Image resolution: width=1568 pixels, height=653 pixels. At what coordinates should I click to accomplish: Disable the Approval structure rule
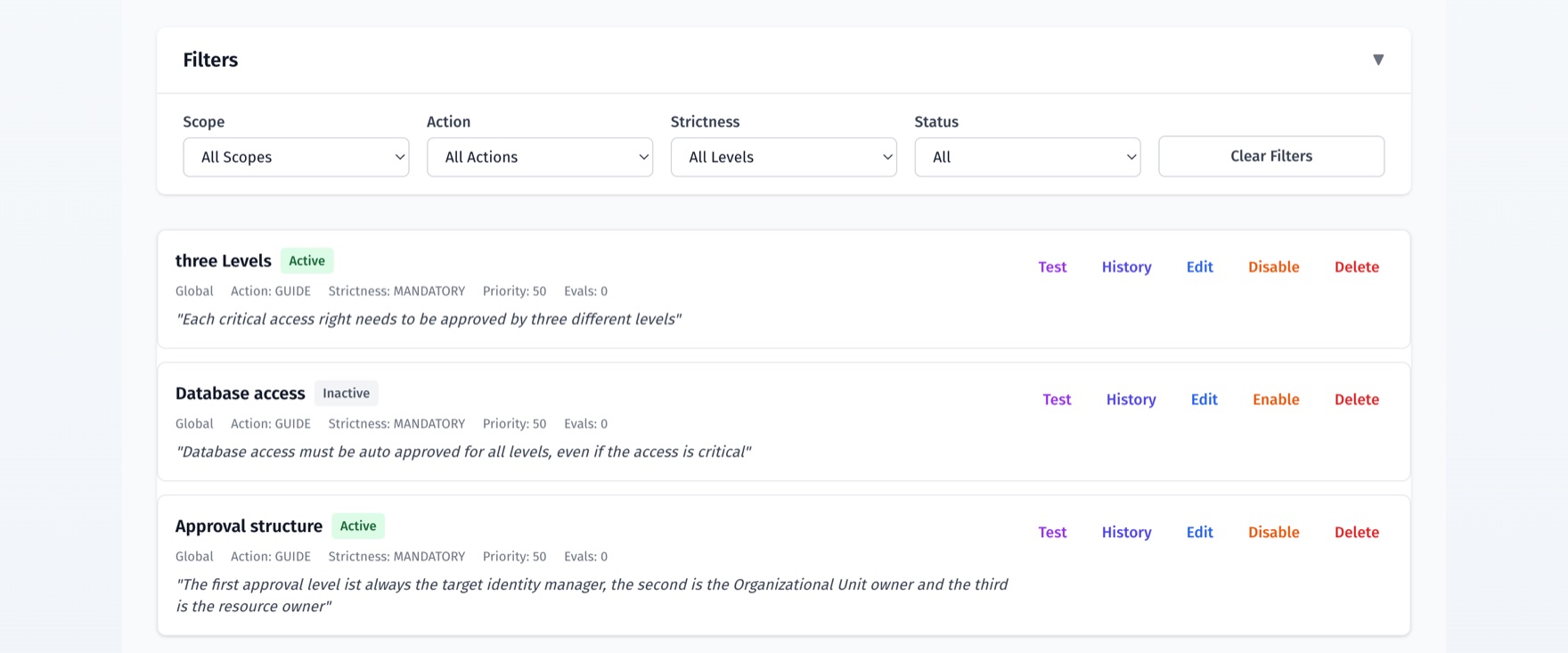click(x=1274, y=532)
